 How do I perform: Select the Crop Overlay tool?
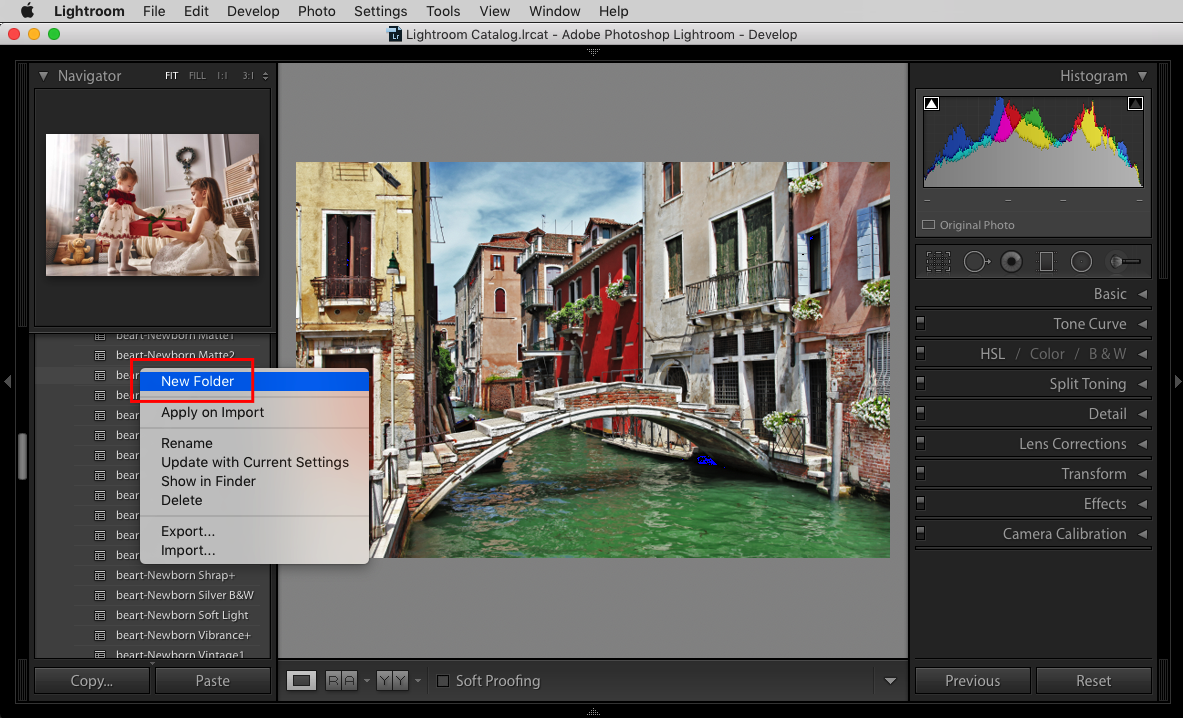pos(938,262)
